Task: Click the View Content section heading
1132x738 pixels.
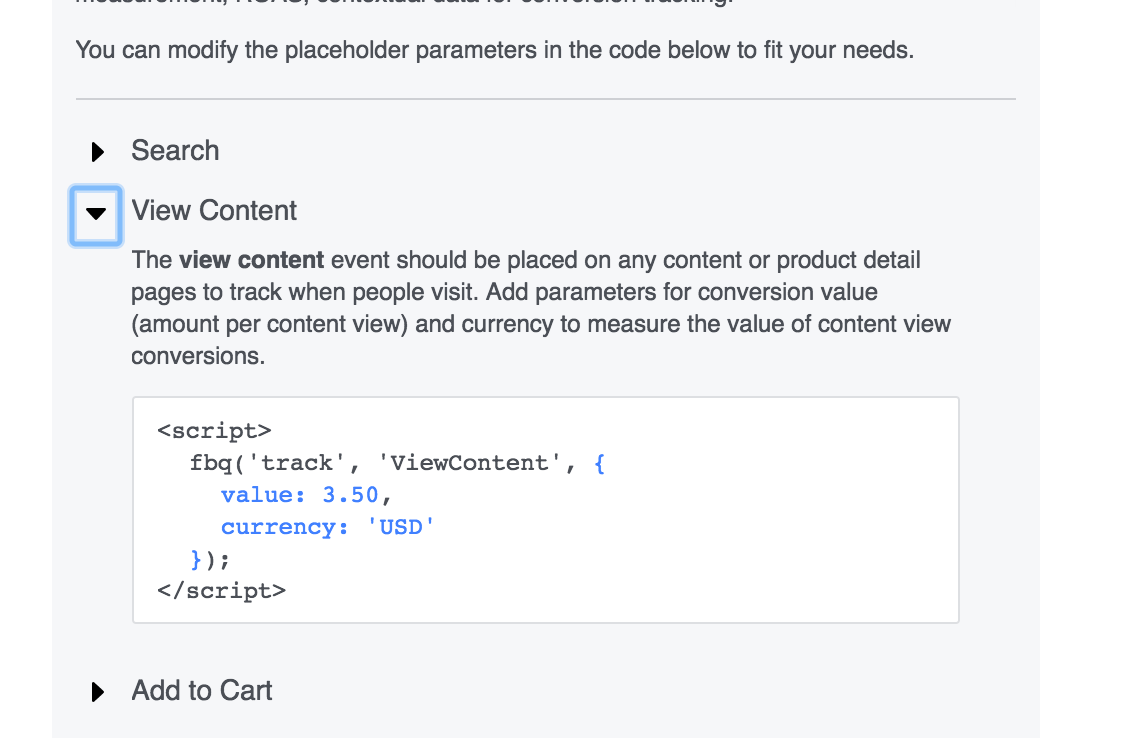Action: (x=214, y=211)
